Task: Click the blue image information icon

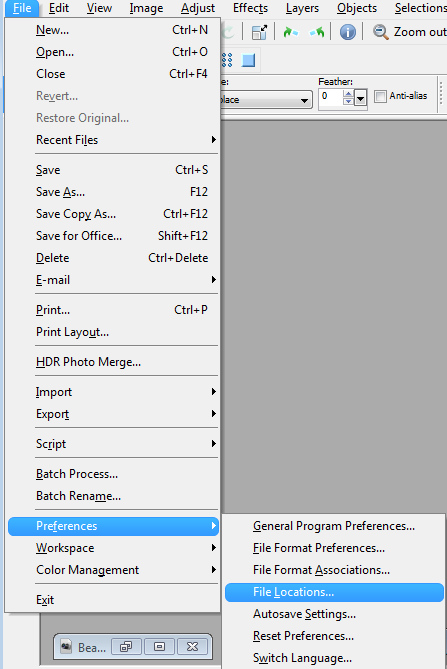Action: tap(348, 32)
